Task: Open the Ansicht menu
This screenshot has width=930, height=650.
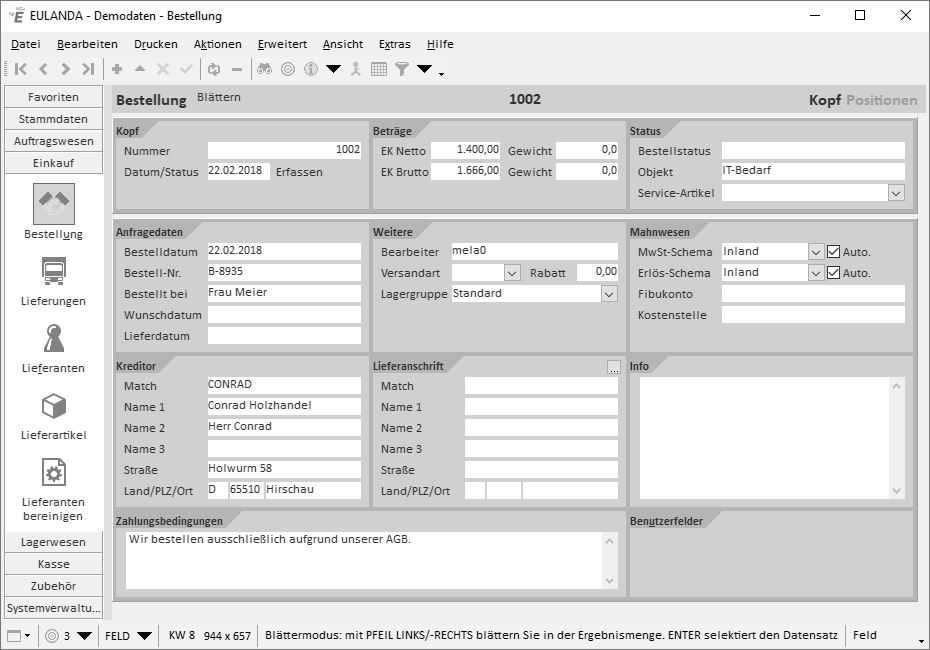Action: (x=343, y=44)
